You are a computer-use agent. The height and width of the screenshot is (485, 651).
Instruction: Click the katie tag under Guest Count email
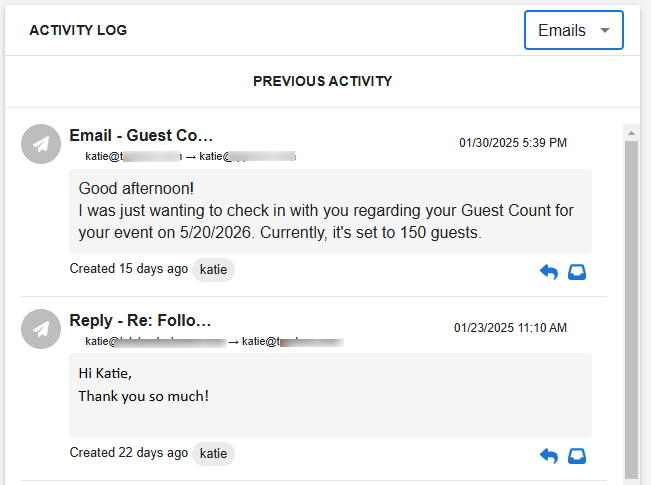(213, 270)
